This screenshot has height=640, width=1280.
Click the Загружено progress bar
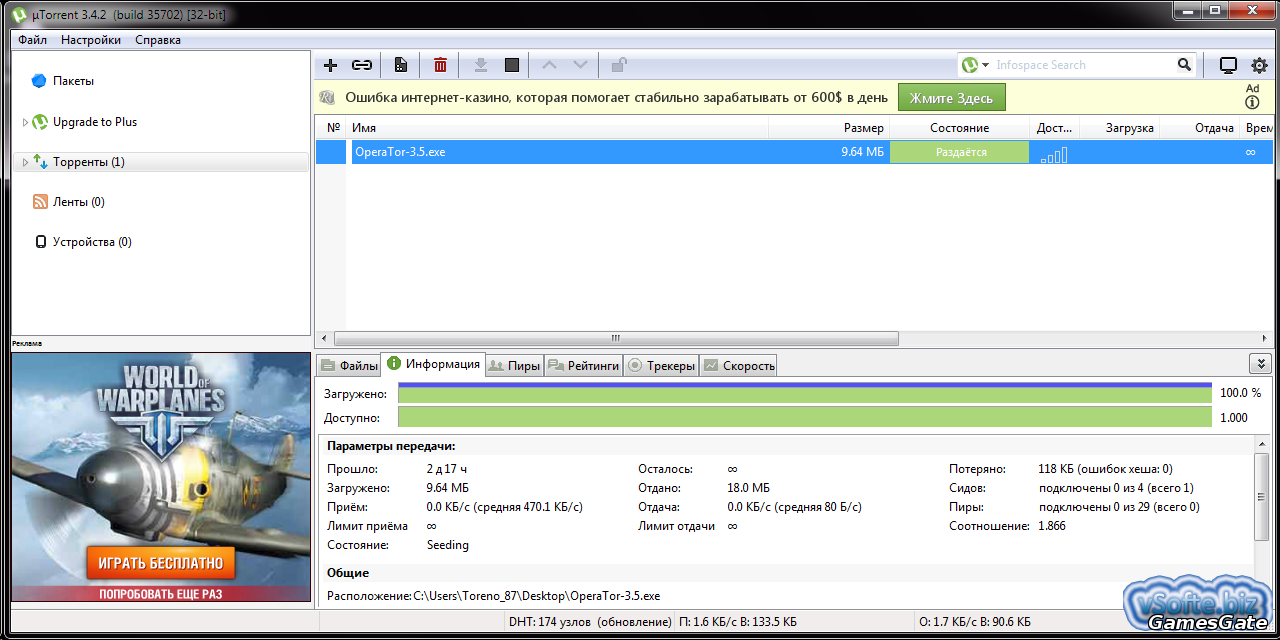coord(805,393)
